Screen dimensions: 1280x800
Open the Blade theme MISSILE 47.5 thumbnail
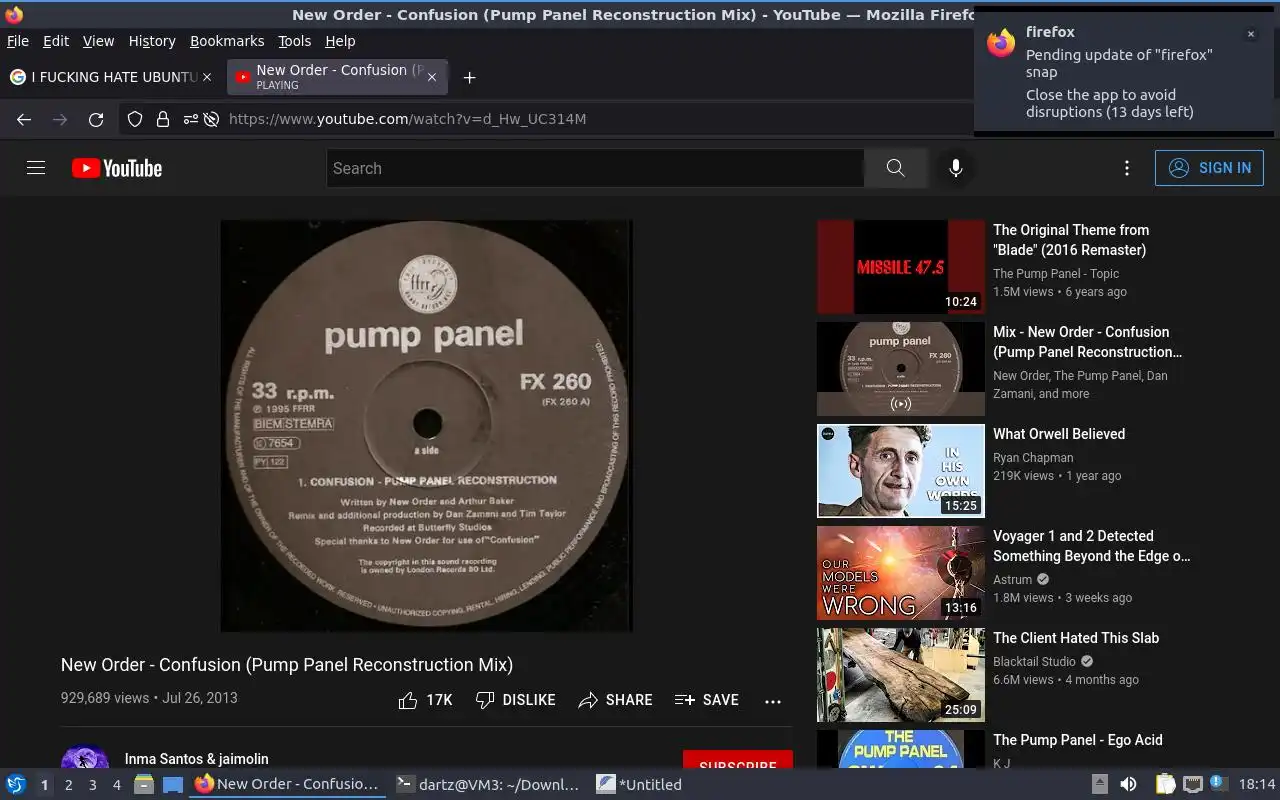(901, 267)
